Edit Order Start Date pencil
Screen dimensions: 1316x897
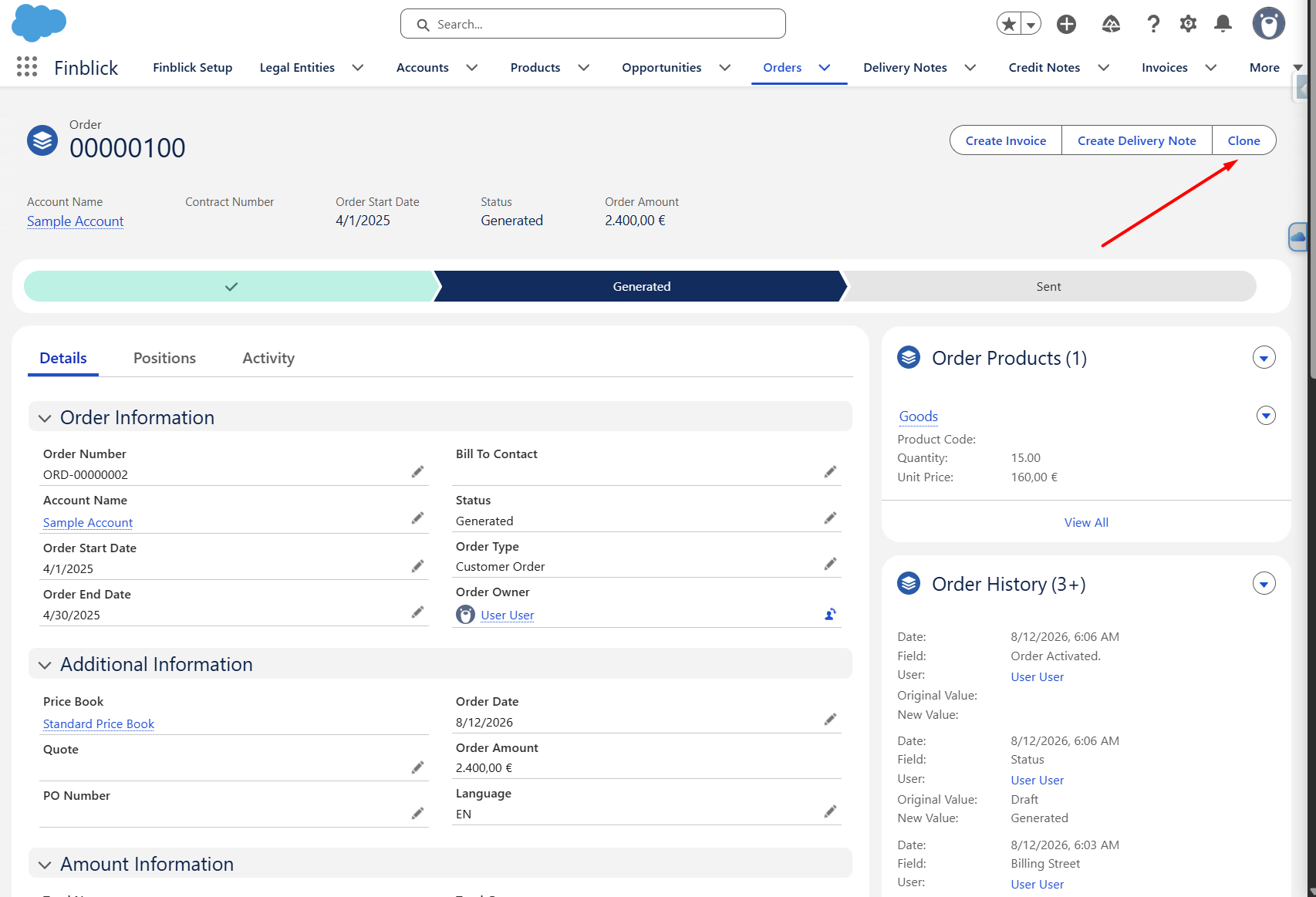(x=417, y=566)
